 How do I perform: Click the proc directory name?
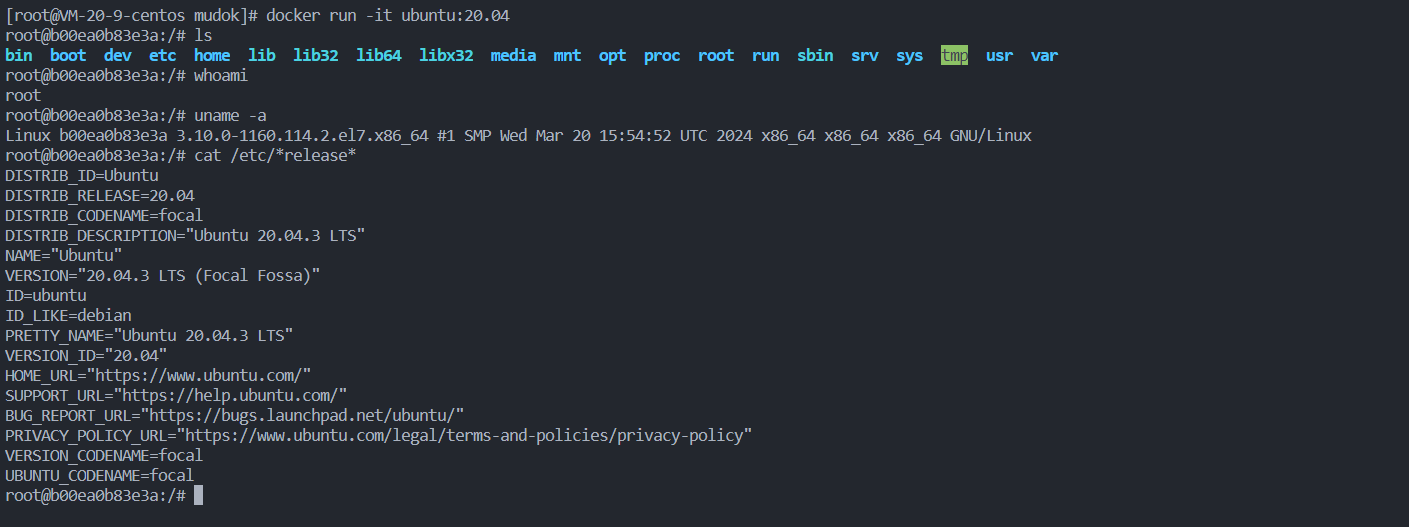[x=662, y=56]
